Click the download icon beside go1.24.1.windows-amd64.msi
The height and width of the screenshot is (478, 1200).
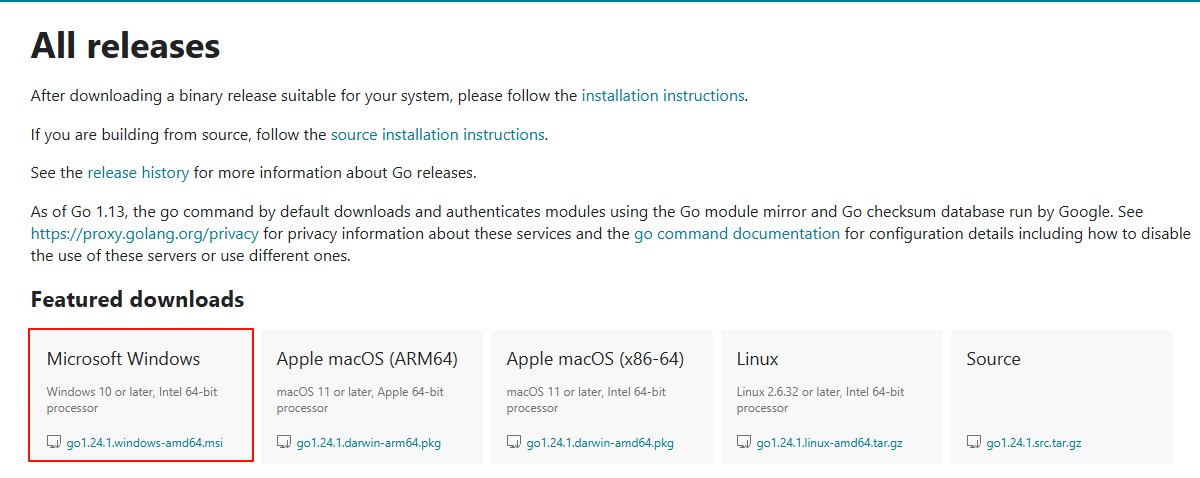(x=54, y=442)
